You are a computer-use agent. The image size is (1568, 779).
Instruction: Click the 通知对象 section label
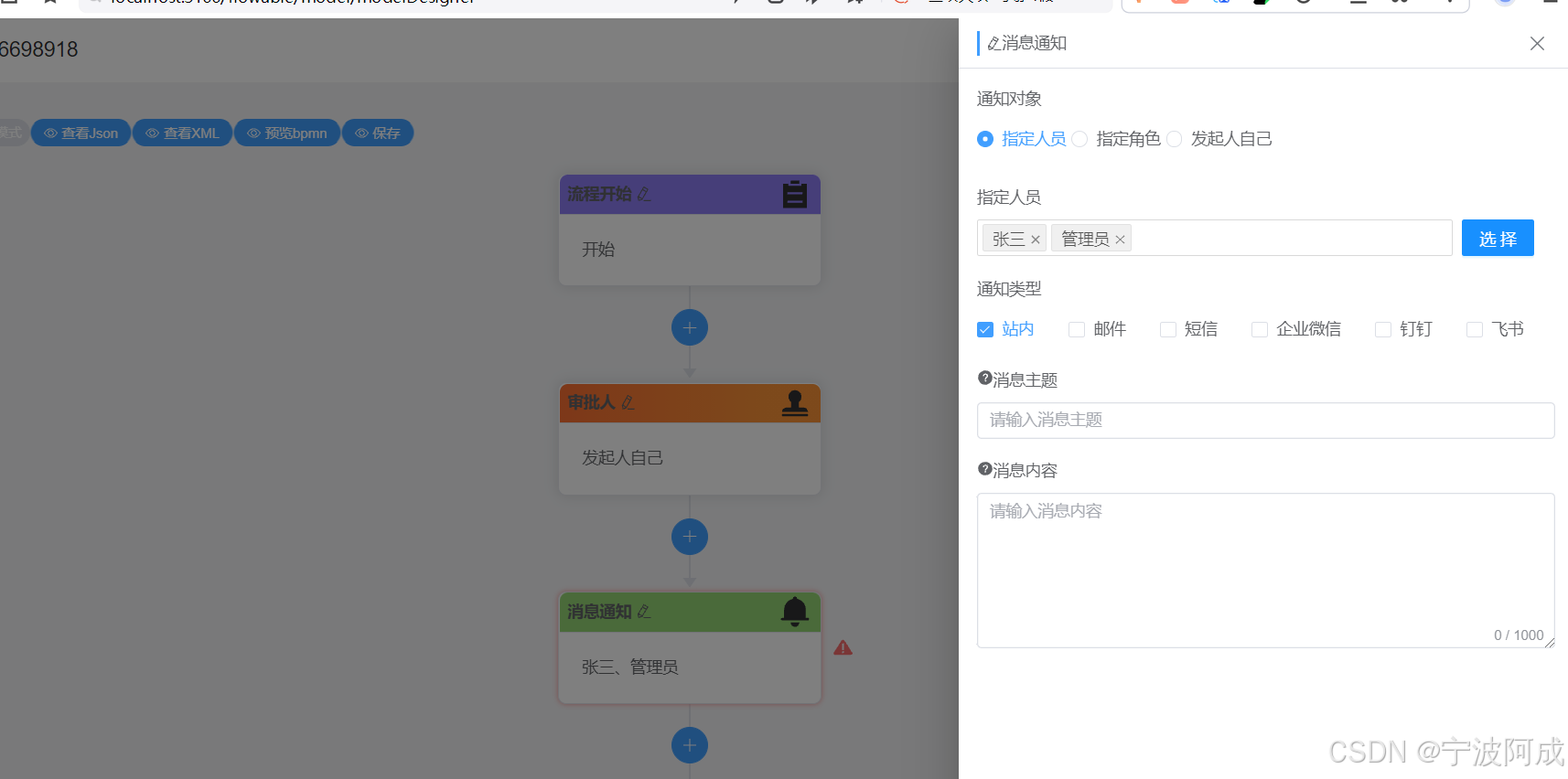click(x=1009, y=99)
